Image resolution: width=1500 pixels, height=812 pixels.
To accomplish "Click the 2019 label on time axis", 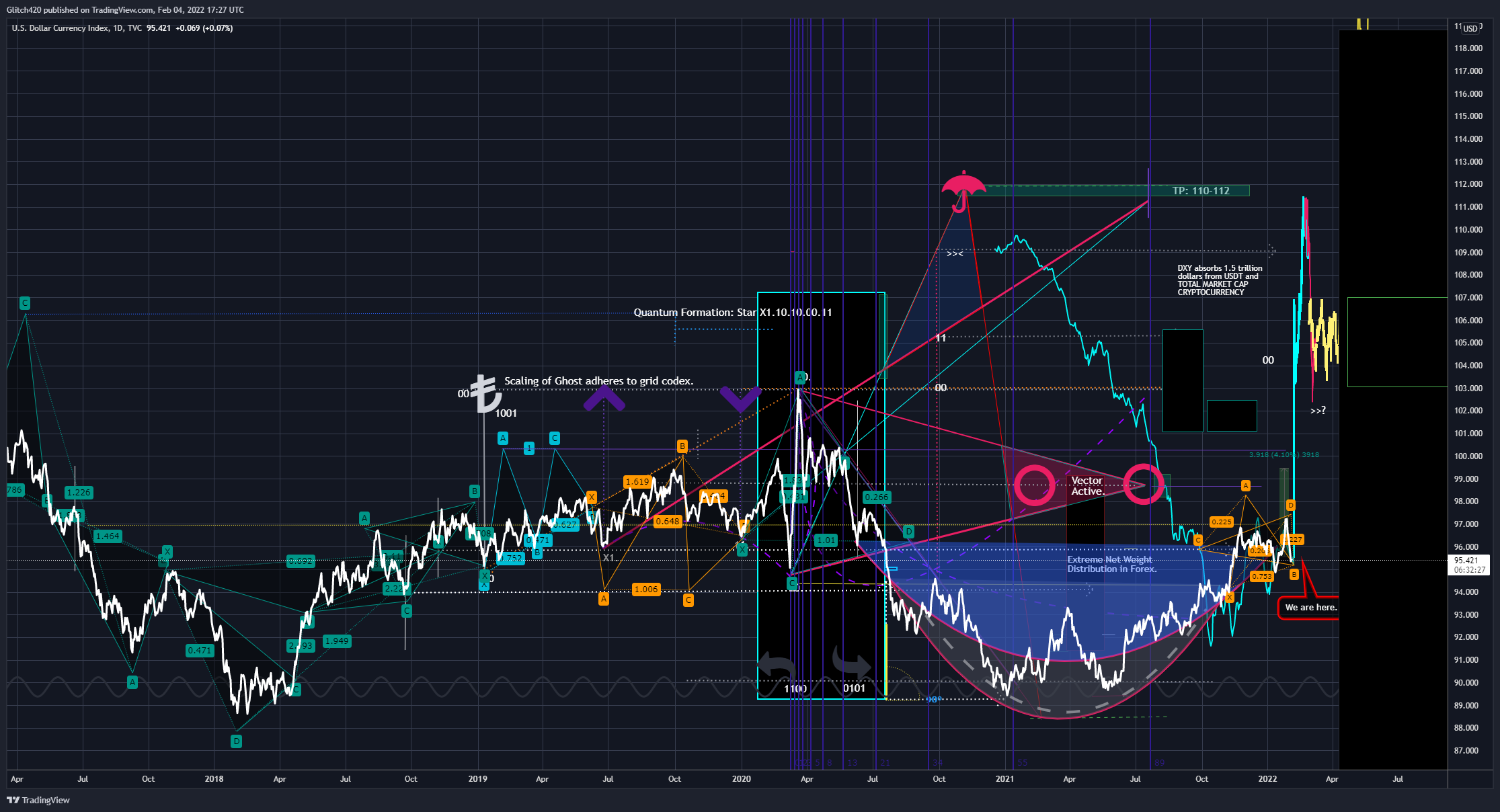I will (x=477, y=779).
